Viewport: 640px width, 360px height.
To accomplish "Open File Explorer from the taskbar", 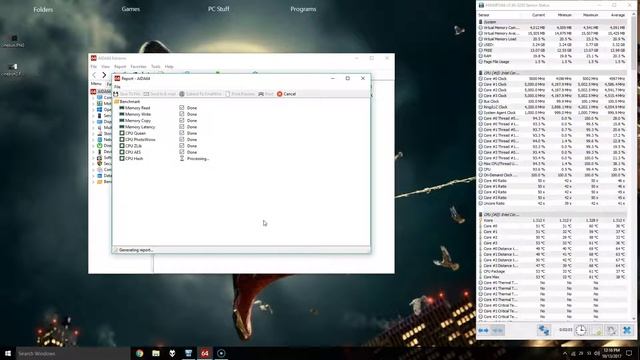I will coord(156,353).
